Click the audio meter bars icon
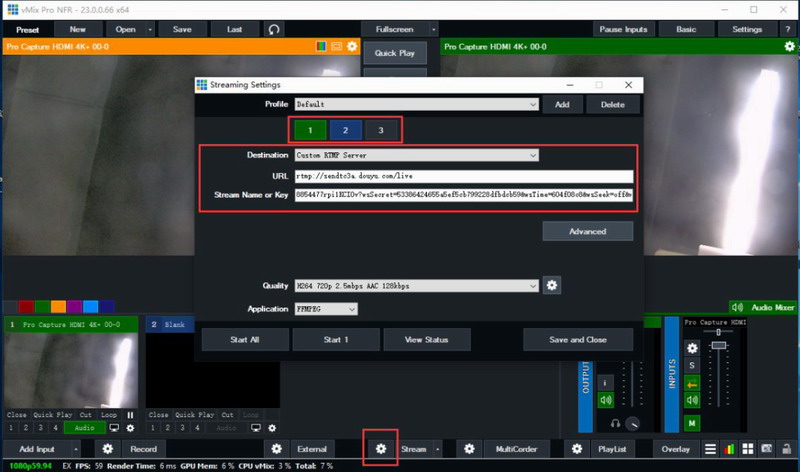This screenshot has width=800, height=472. (727, 450)
